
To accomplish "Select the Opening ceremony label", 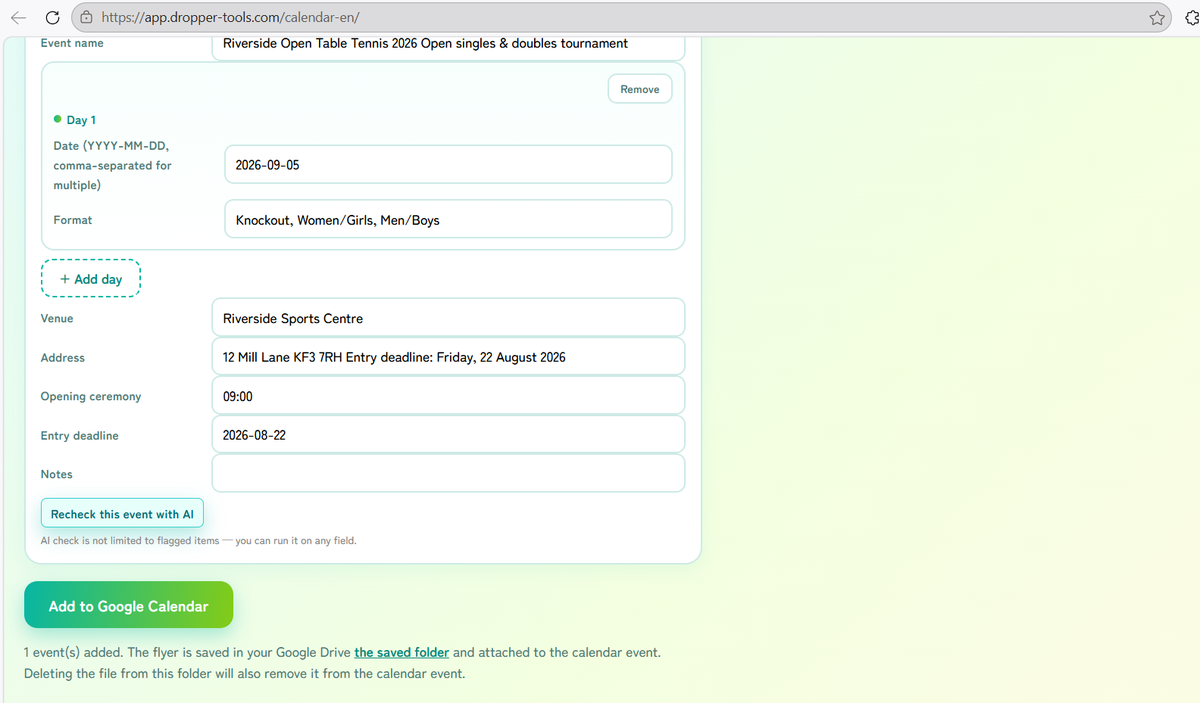I will pos(91,396).
